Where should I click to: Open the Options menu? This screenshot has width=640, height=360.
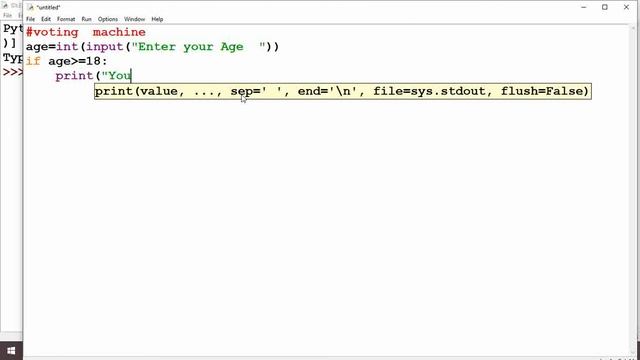[108, 19]
